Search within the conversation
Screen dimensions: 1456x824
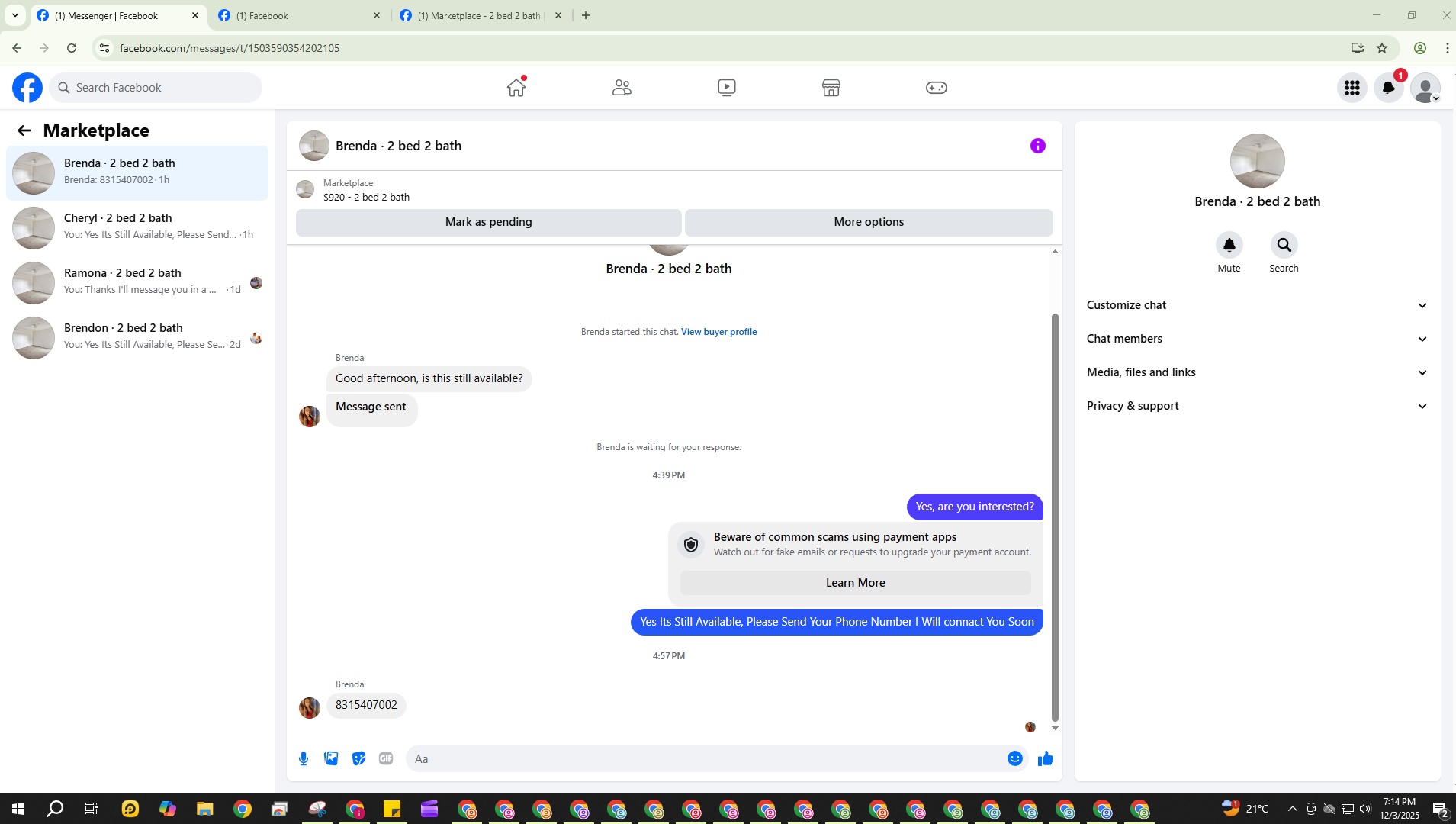[x=1284, y=245]
